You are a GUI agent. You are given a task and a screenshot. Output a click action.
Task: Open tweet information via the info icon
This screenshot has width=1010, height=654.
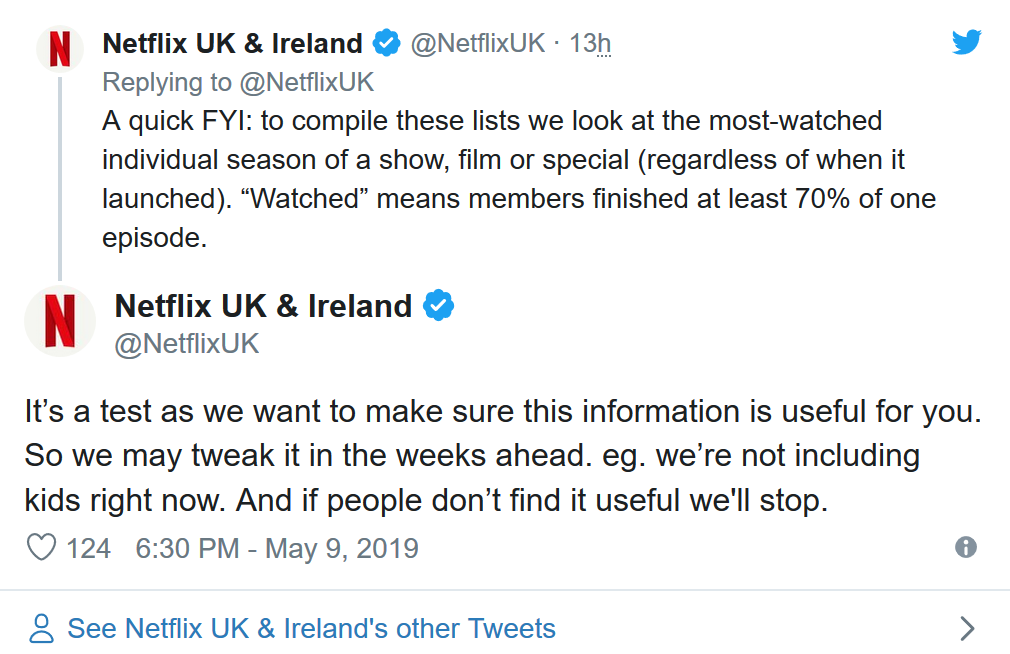(966, 548)
